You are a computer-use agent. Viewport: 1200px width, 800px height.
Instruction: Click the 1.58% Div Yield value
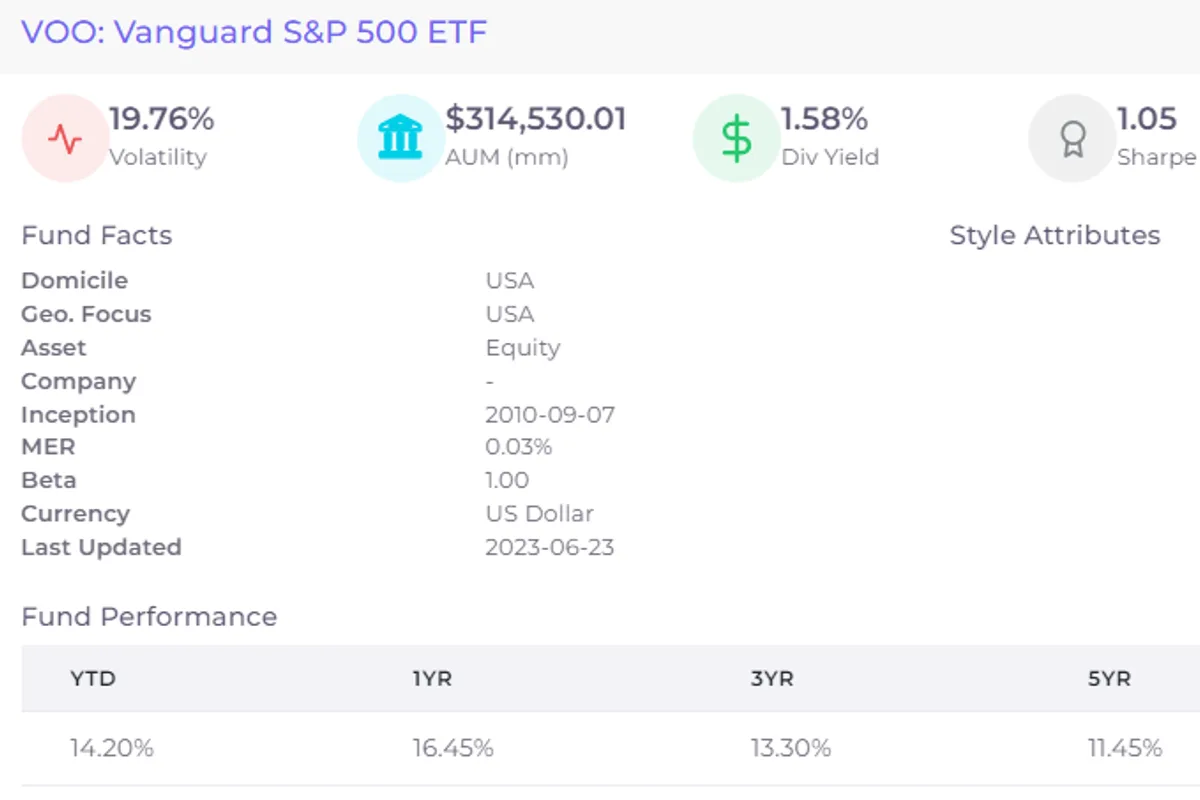826,118
